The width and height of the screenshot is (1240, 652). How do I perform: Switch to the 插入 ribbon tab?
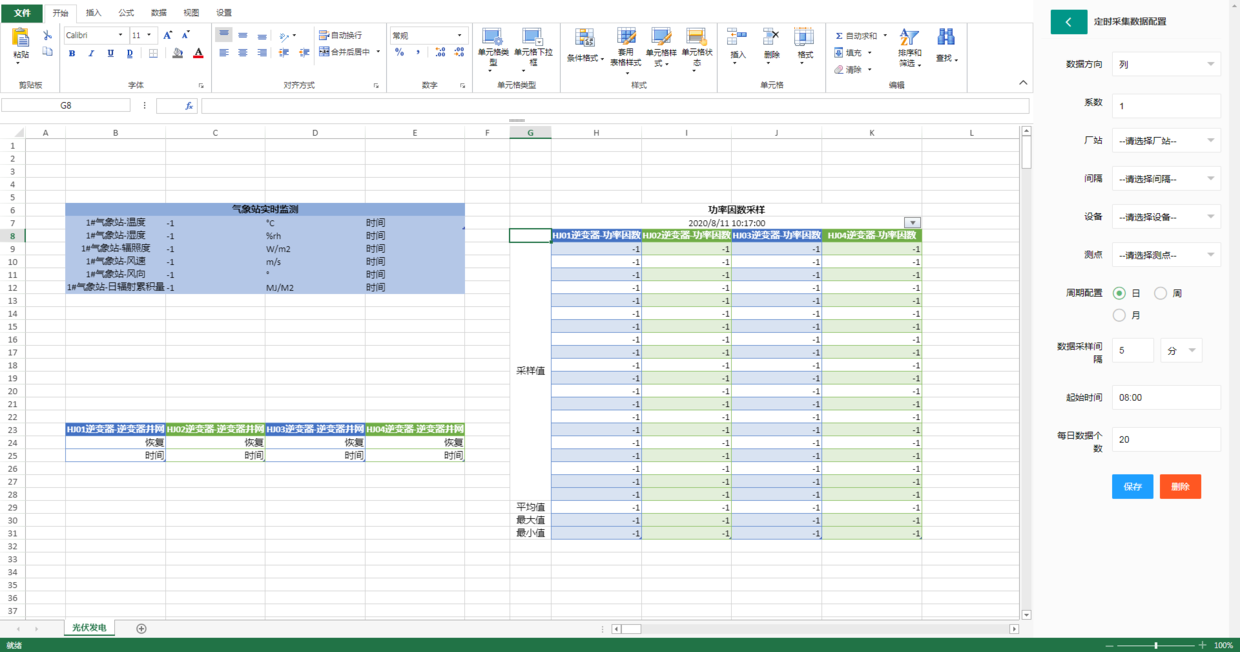click(x=94, y=13)
